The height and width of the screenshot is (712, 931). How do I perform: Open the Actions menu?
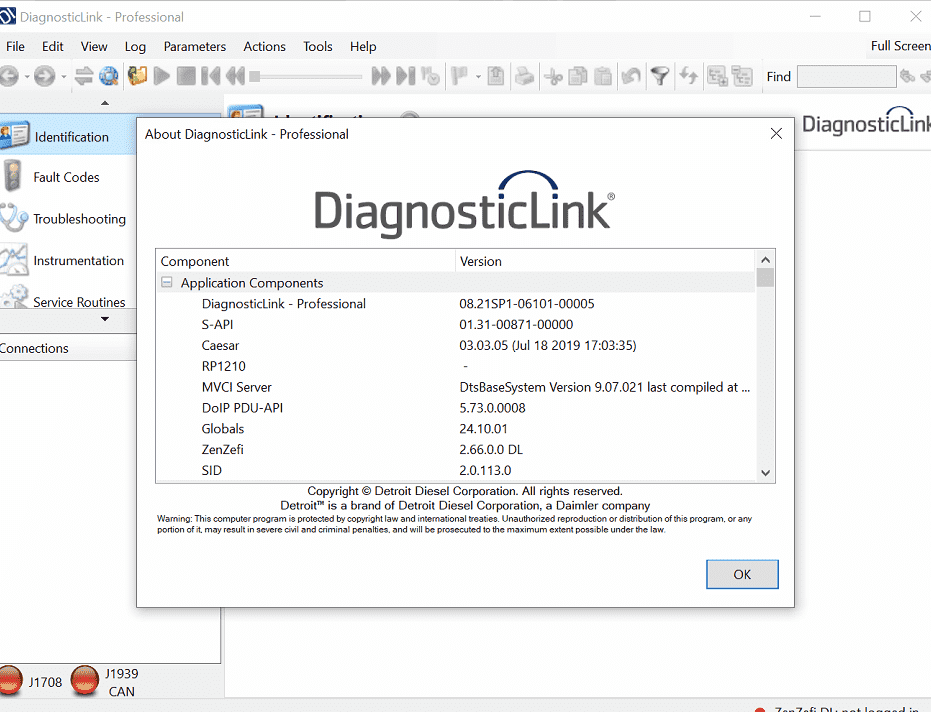[264, 46]
